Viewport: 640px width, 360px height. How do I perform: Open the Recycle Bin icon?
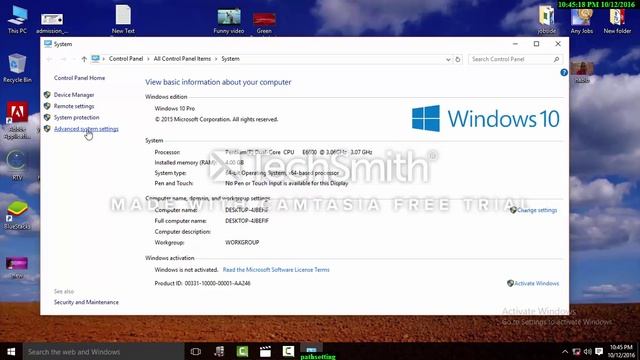17,68
